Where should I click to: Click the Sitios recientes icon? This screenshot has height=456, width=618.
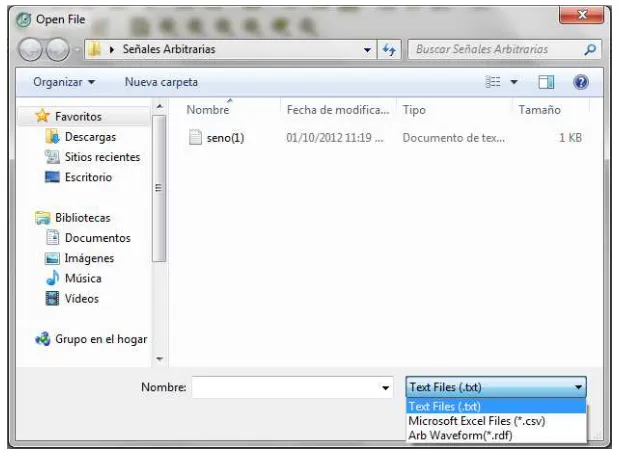click(x=52, y=156)
